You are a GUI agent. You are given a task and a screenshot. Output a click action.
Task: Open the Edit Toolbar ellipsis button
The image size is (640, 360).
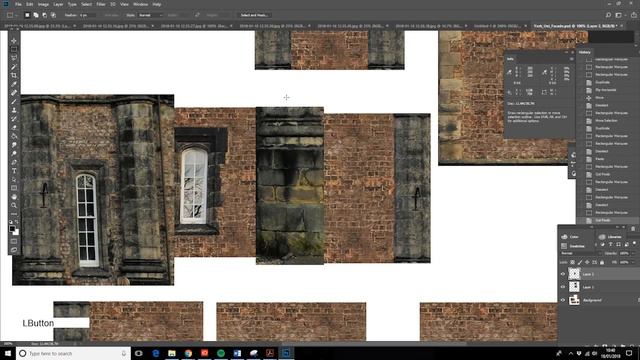(x=14, y=213)
